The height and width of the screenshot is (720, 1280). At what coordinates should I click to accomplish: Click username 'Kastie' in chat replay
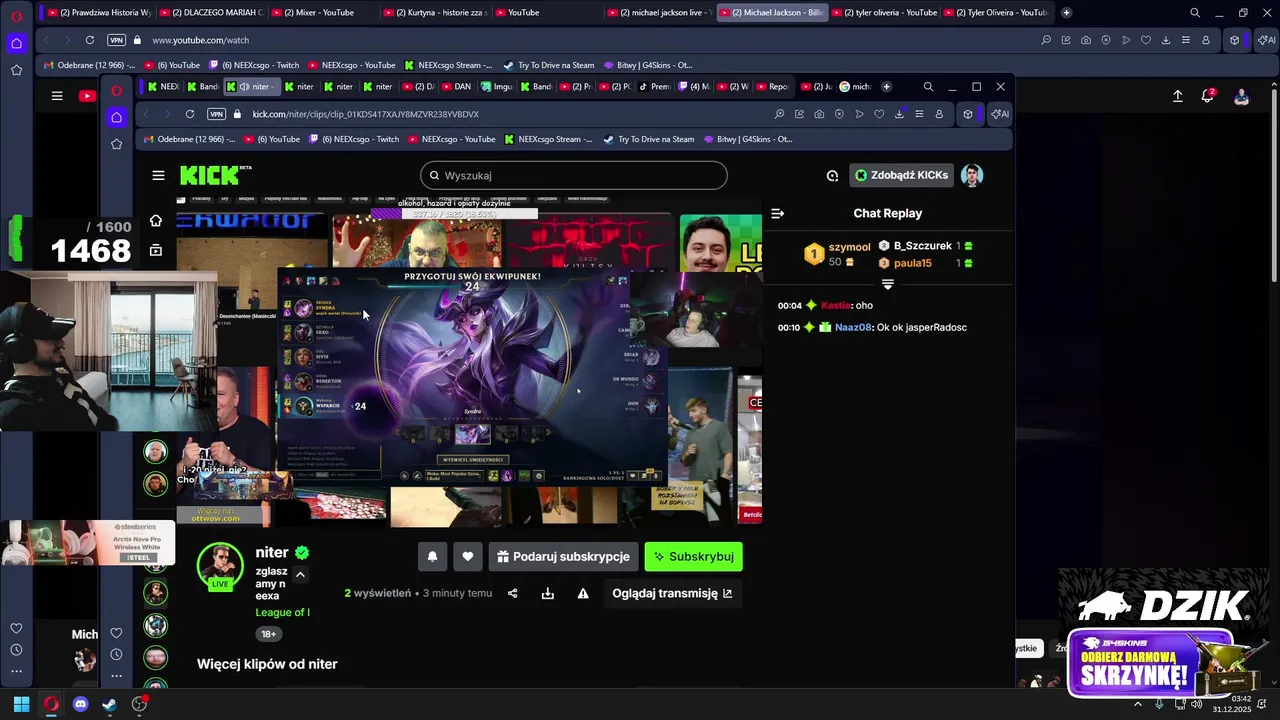click(x=835, y=305)
